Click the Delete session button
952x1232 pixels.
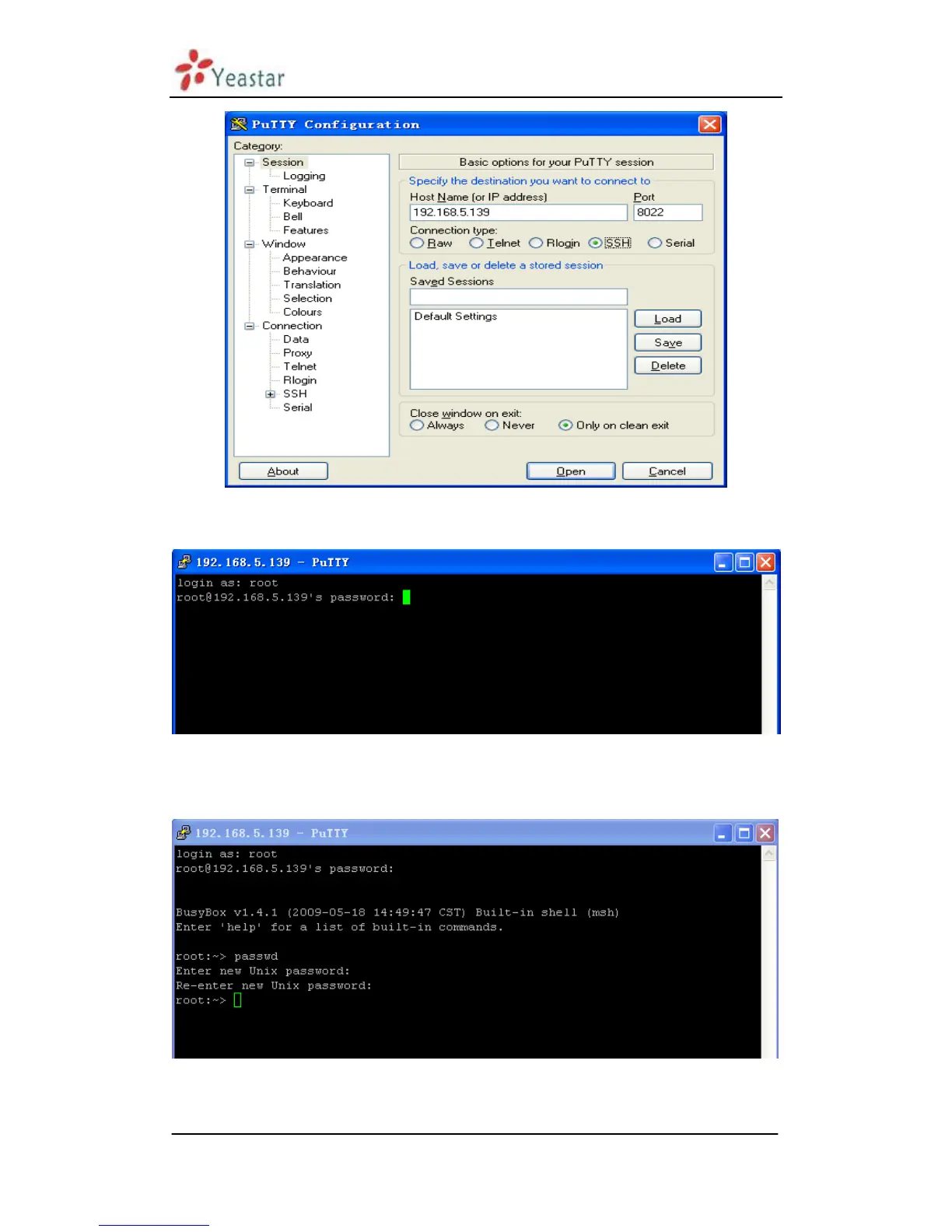(667, 366)
